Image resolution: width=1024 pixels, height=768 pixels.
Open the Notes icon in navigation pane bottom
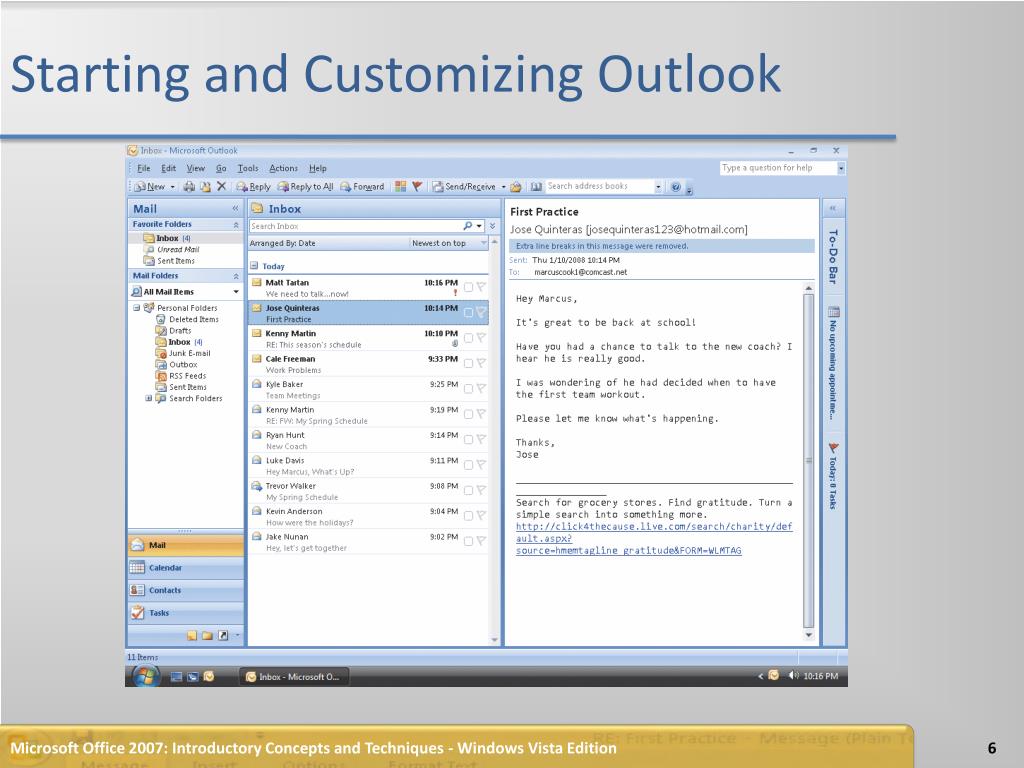click(x=191, y=635)
